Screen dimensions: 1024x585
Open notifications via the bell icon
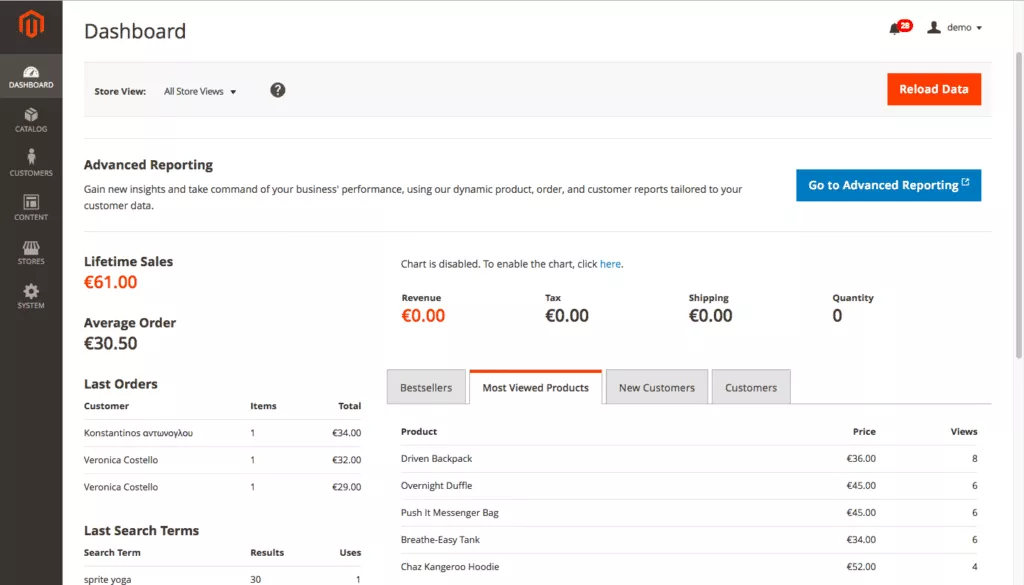point(893,27)
